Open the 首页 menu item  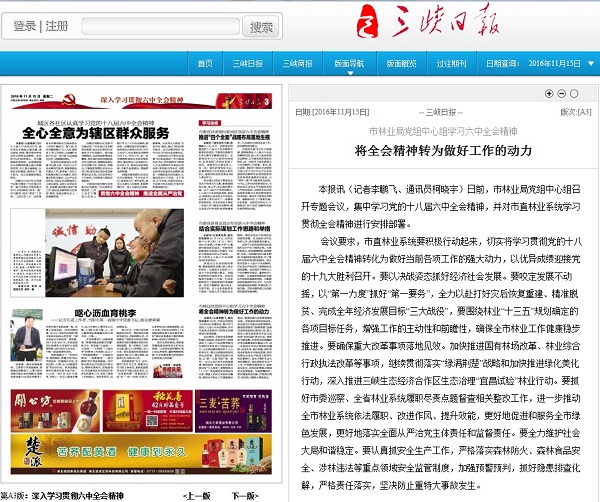205,63
